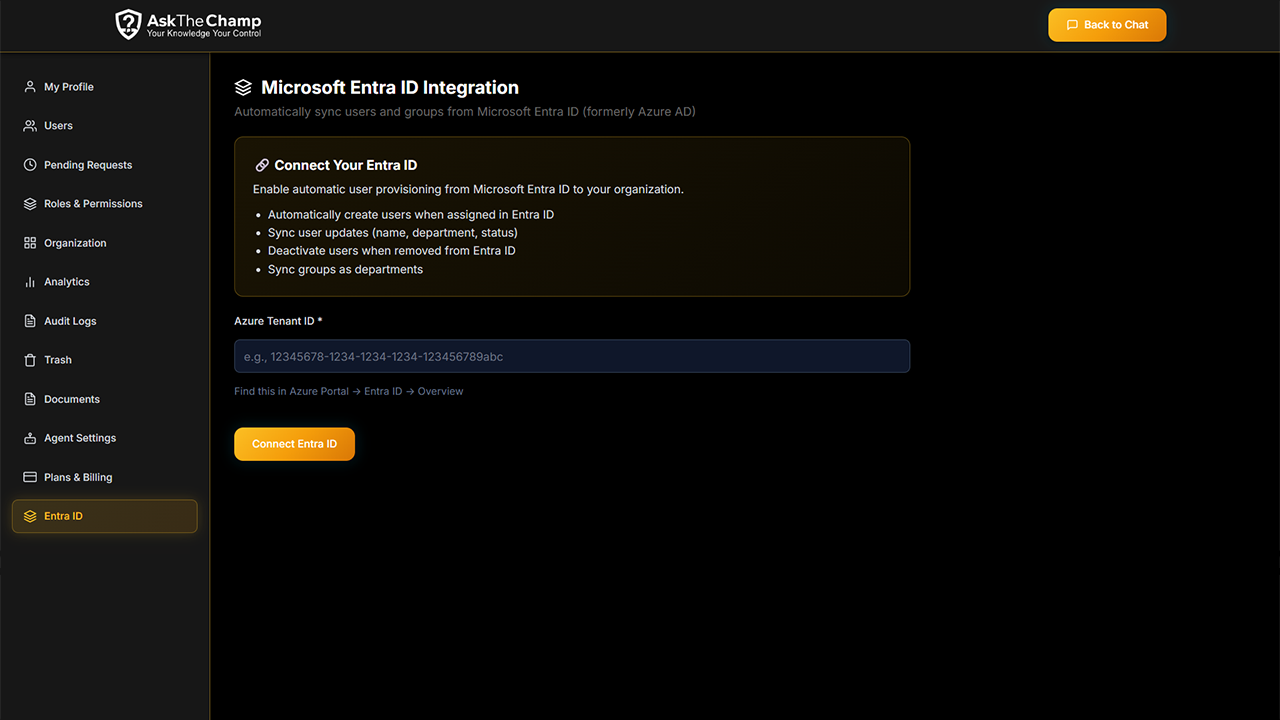Click the layers icon beside the page title
The height and width of the screenshot is (720, 1280).
(x=243, y=88)
